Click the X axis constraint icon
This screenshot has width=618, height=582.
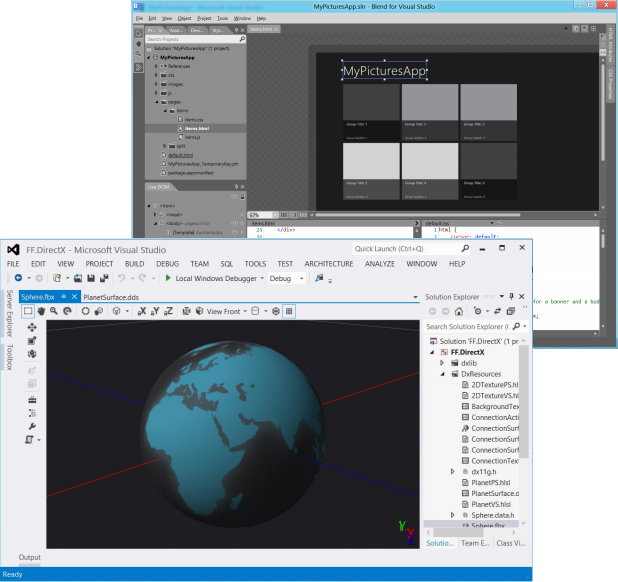142,311
